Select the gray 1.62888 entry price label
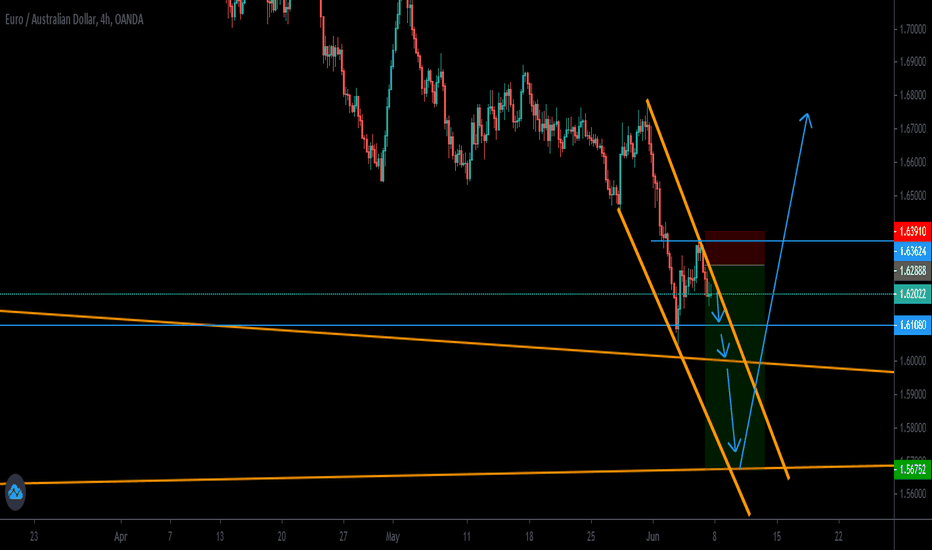The height and width of the screenshot is (550, 932). pyautogui.click(x=912, y=271)
